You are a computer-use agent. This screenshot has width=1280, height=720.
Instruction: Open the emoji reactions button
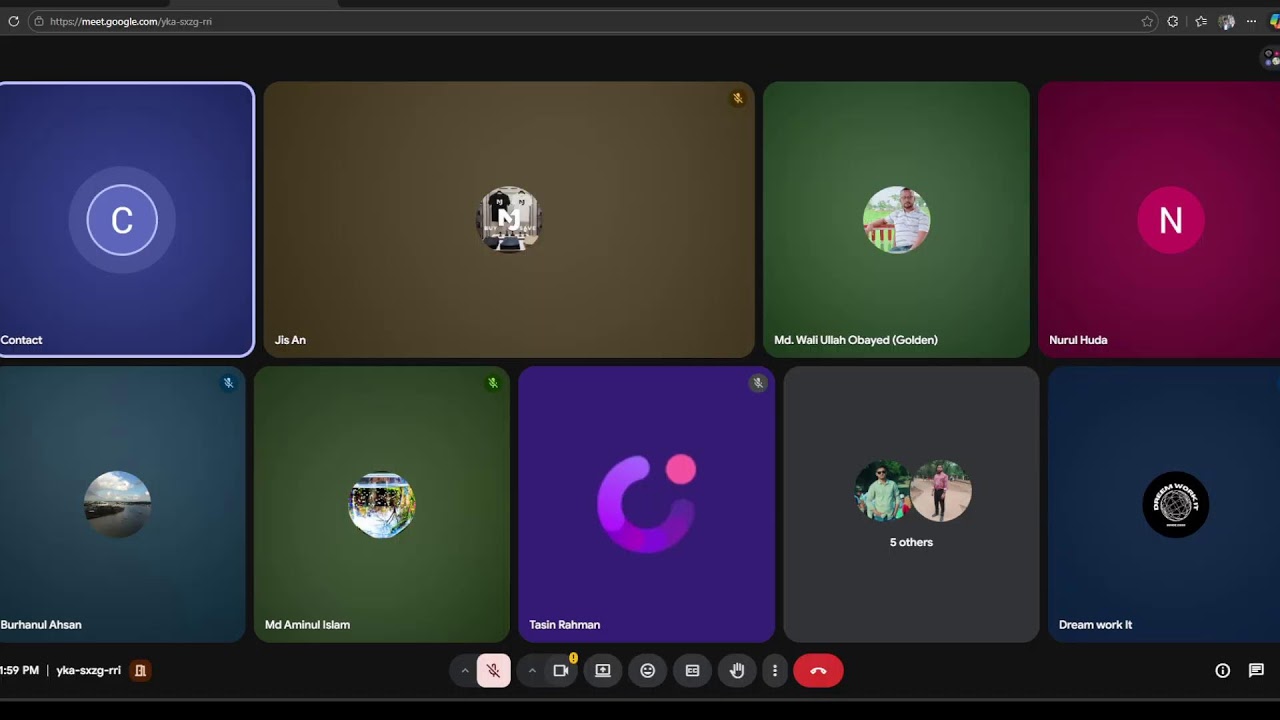648,671
